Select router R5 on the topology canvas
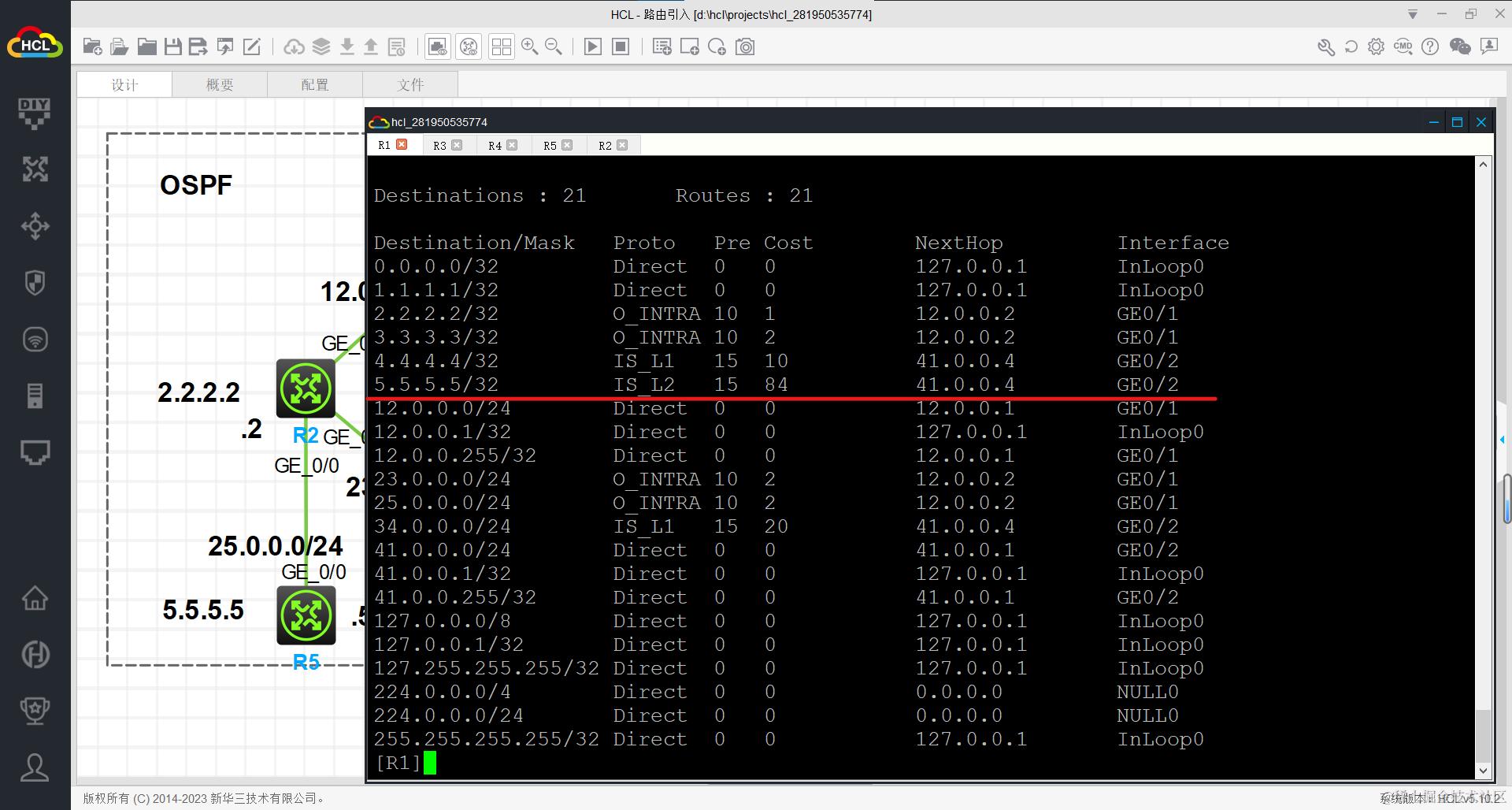This screenshot has height=810, width=1512. point(306,615)
